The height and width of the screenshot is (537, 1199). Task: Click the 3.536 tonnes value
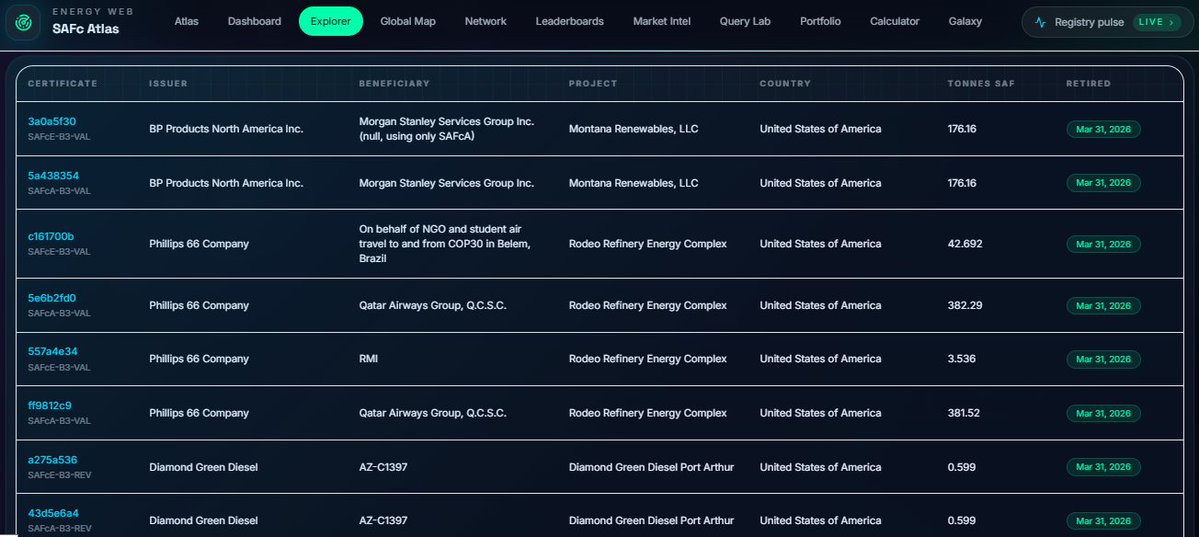click(x=962, y=359)
